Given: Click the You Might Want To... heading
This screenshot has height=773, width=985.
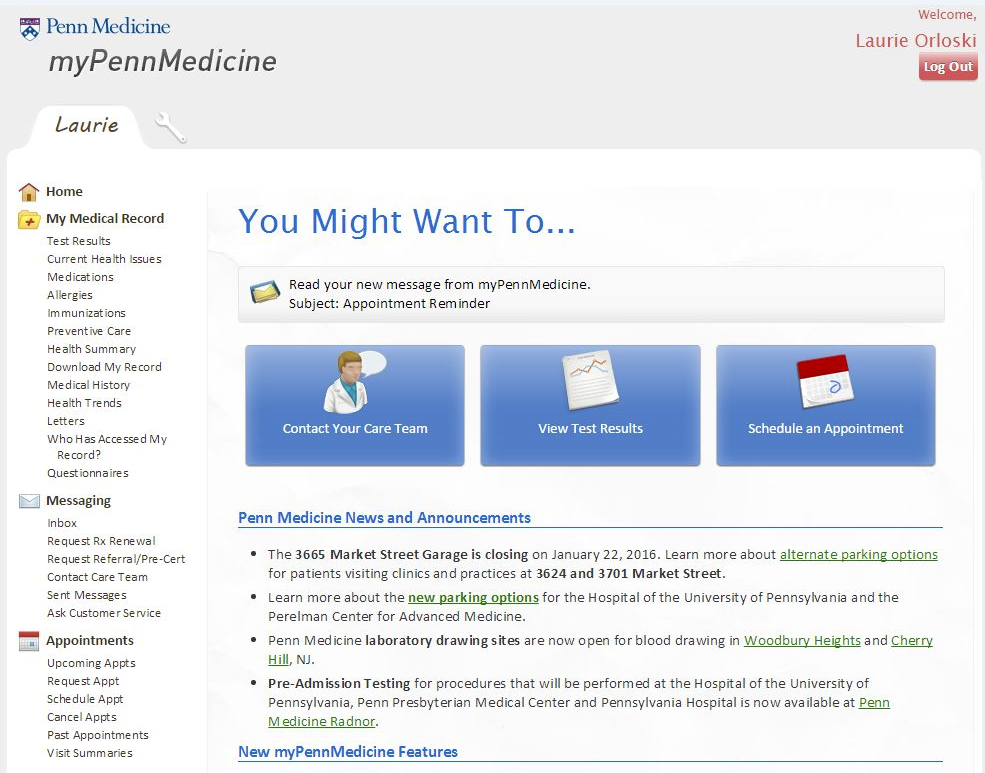Looking at the screenshot, I should pos(407,221).
